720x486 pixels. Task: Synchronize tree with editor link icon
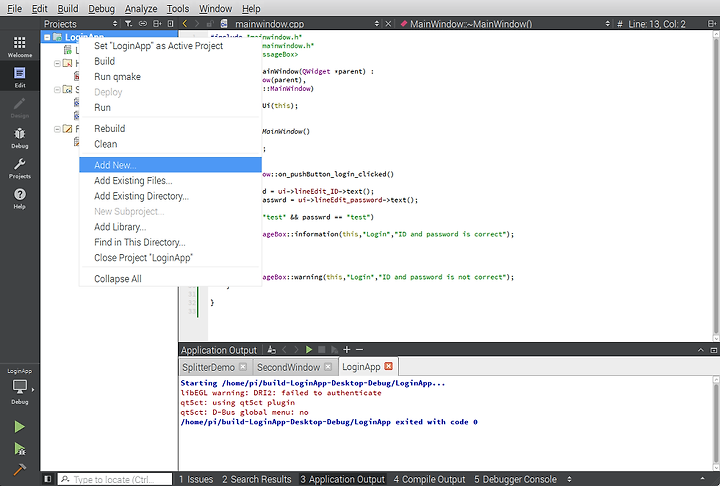(x=143, y=23)
